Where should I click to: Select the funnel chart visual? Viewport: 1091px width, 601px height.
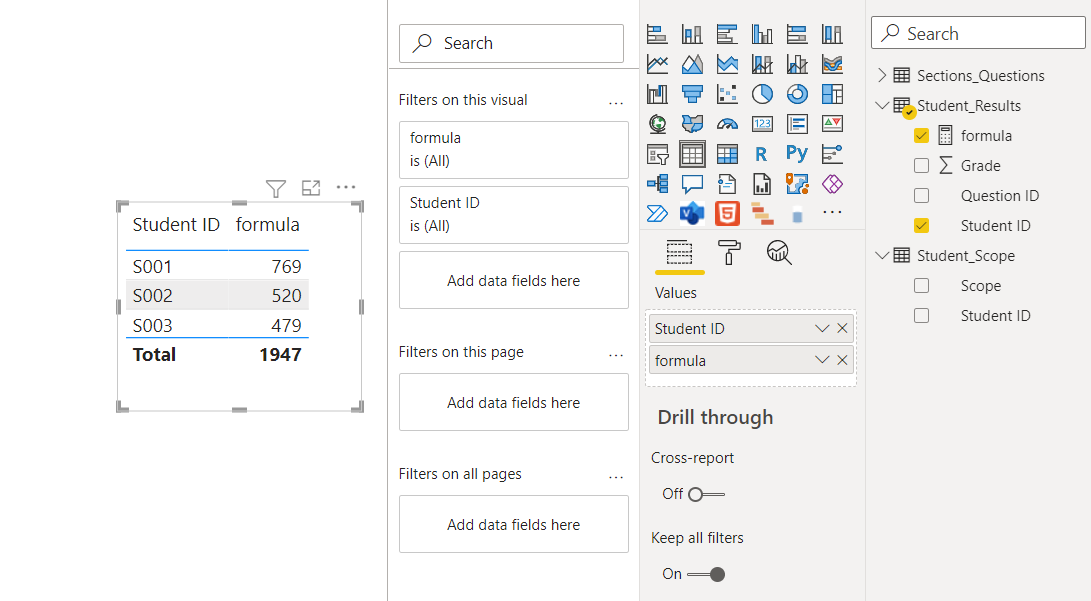pyautogui.click(x=692, y=94)
